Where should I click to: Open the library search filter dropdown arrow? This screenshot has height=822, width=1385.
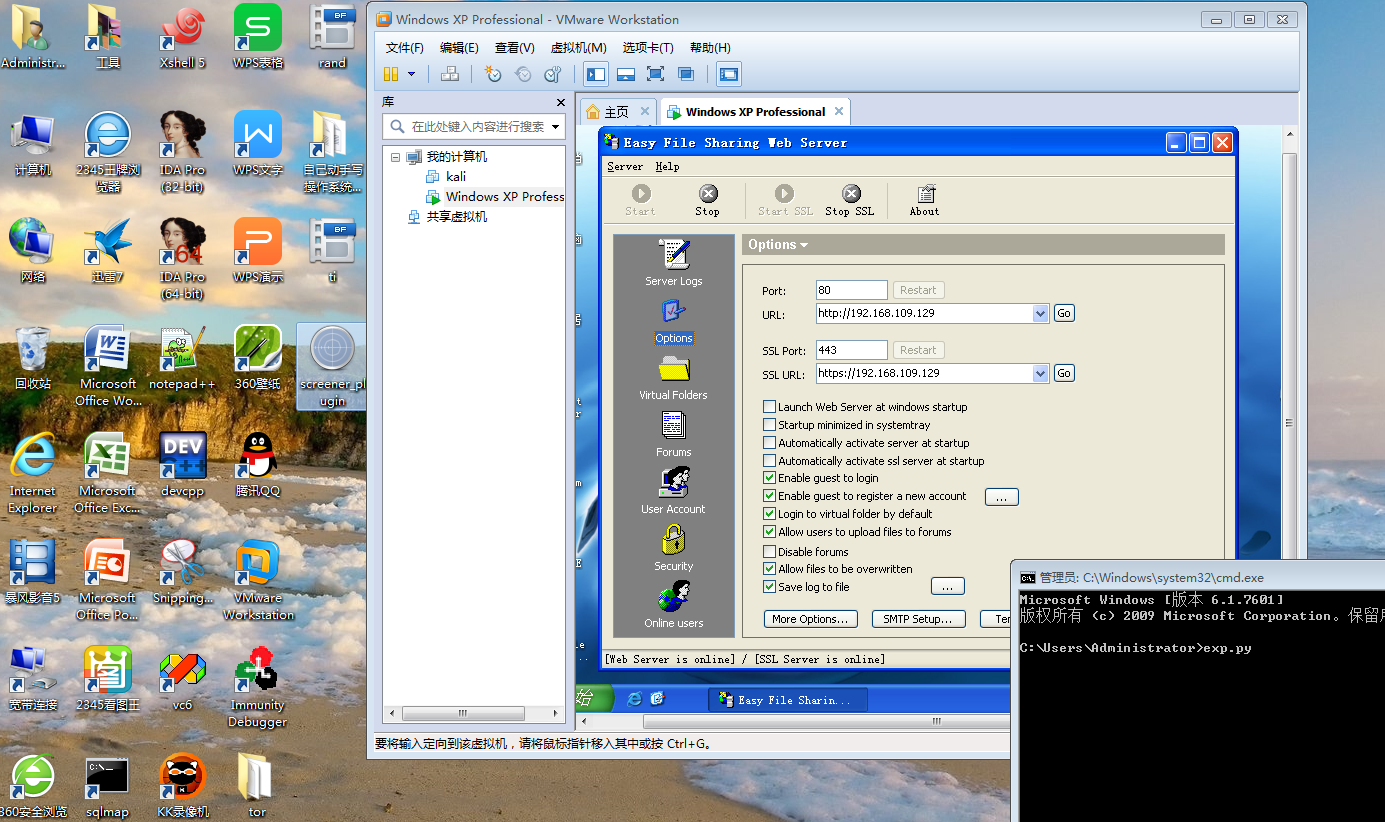coord(556,127)
